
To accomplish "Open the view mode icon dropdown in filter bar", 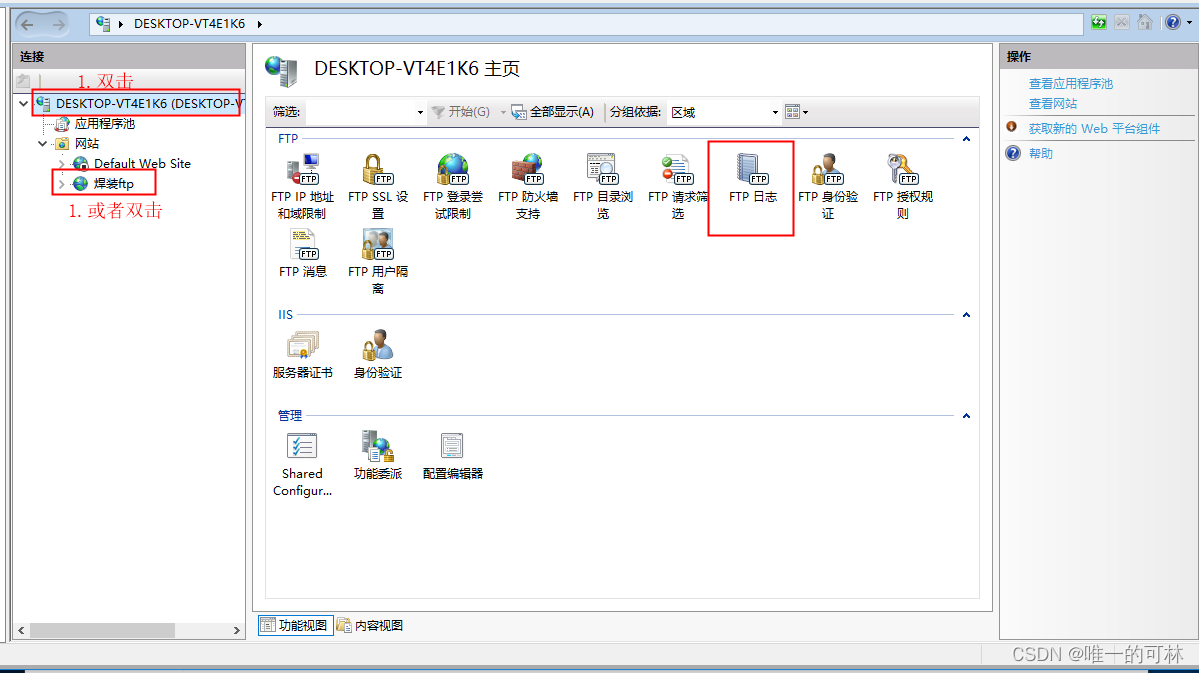I will [x=796, y=112].
